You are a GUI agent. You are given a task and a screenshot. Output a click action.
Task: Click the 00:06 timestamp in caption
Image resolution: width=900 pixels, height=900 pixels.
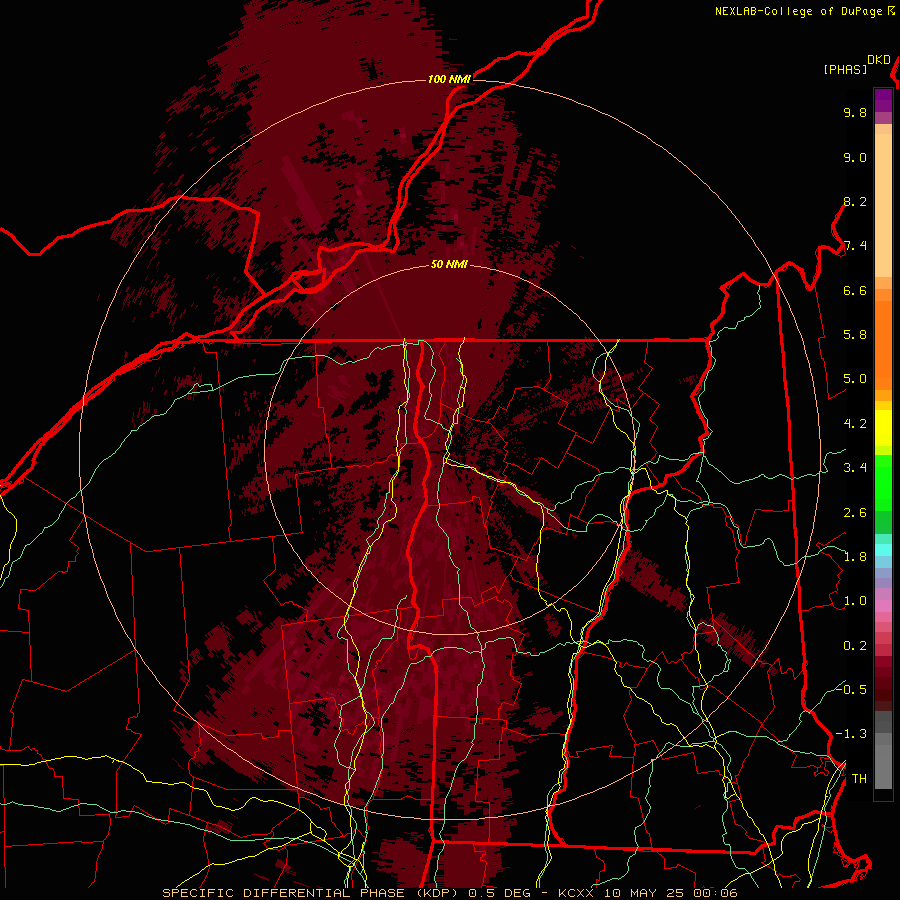(x=715, y=893)
